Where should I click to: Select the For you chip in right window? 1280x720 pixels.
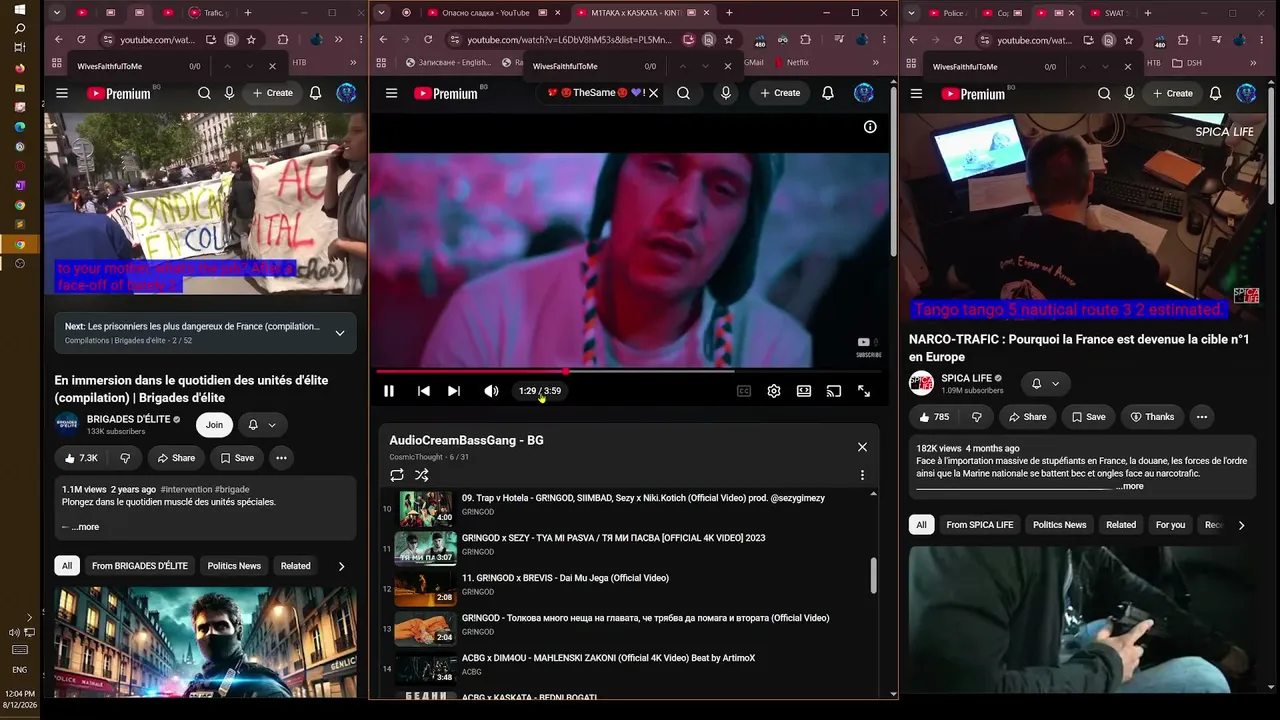[x=1170, y=525]
